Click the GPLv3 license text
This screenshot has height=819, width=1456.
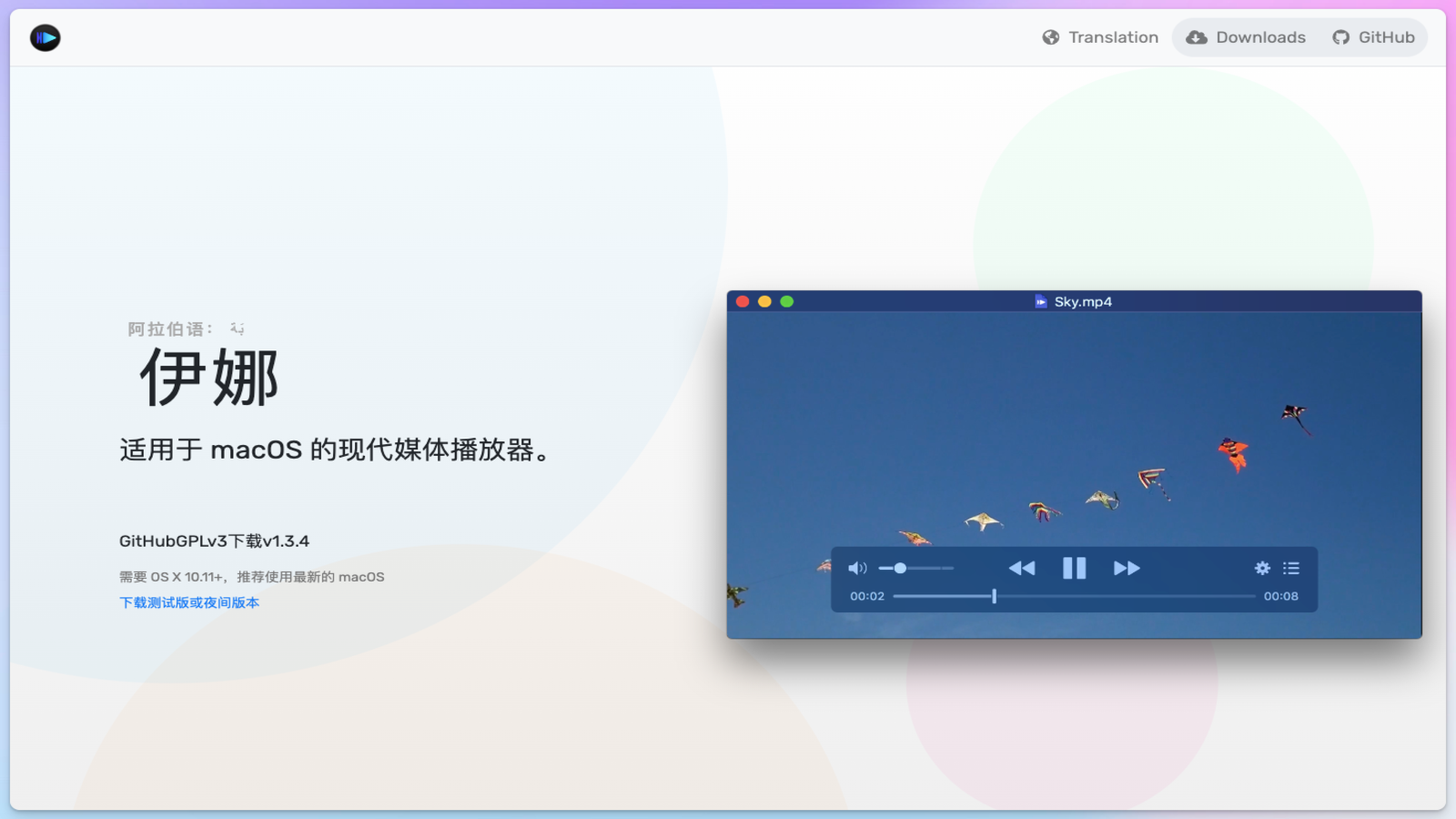(x=201, y=541)
